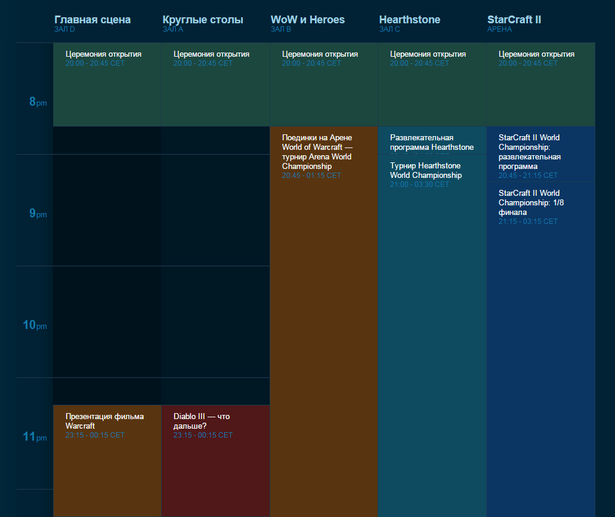Click ЗАЛ B label under WoW и Heroes
Viewport: 615px width, 517px height.
[x=281, y=29]
